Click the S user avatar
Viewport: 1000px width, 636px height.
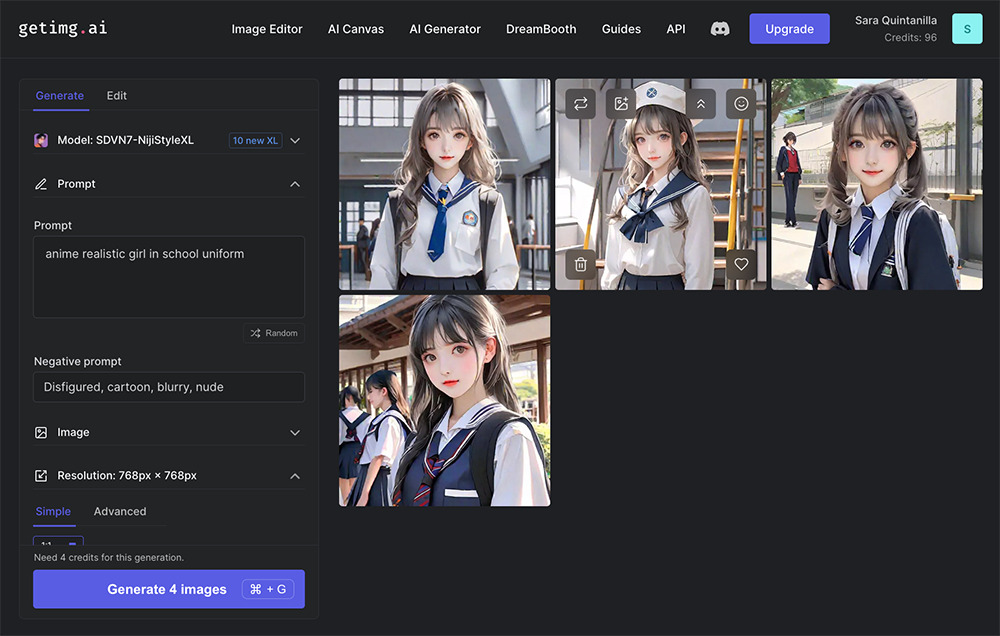pyautogui.click(x=967, y=29)
